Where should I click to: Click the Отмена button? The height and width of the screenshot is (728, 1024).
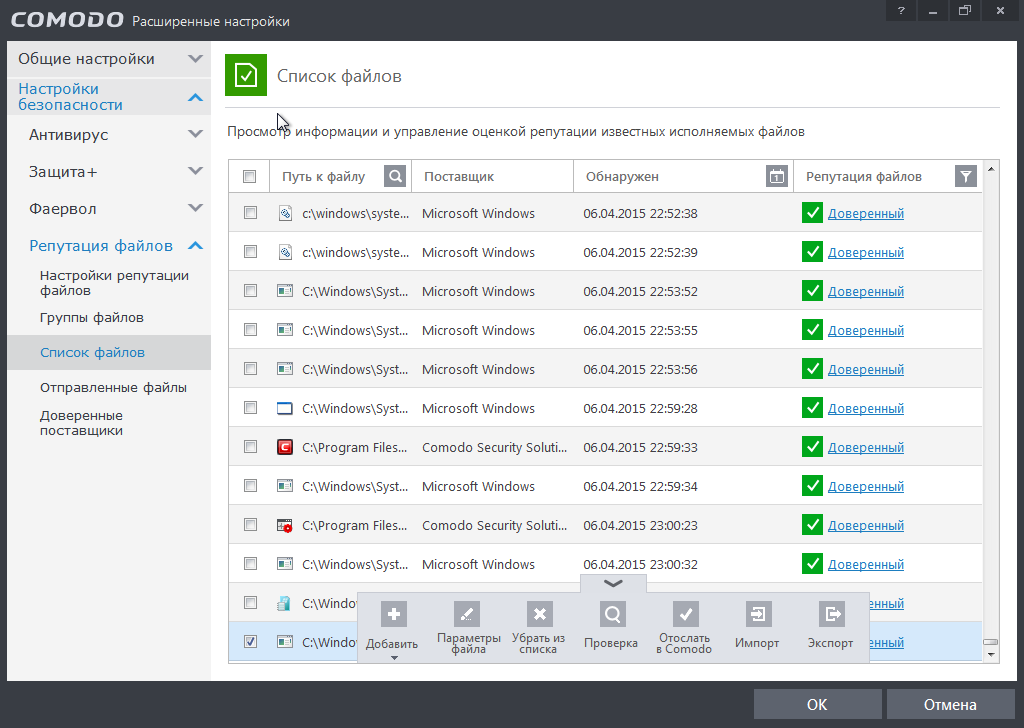(x=950, y=704)
